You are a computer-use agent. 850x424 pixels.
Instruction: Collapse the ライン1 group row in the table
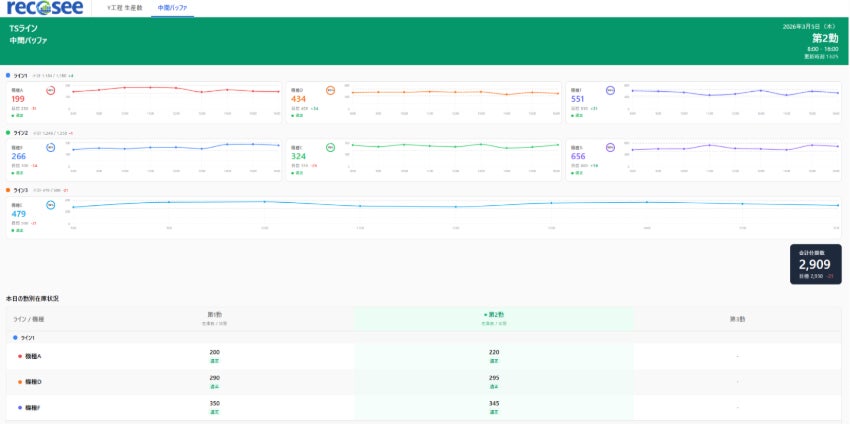(x=424, y=338)
